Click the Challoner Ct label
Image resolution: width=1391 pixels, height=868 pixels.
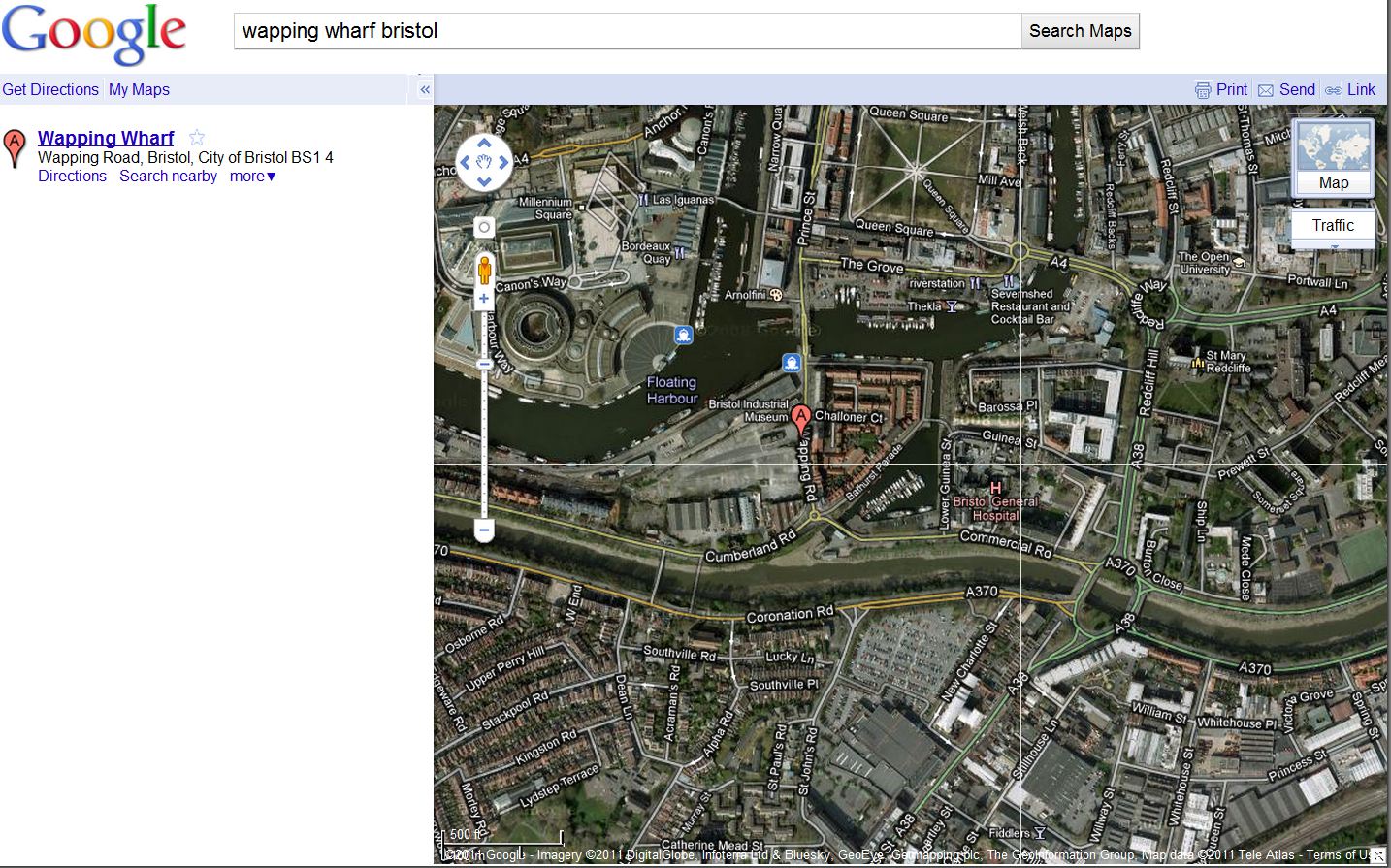click(x=849, y=417)
